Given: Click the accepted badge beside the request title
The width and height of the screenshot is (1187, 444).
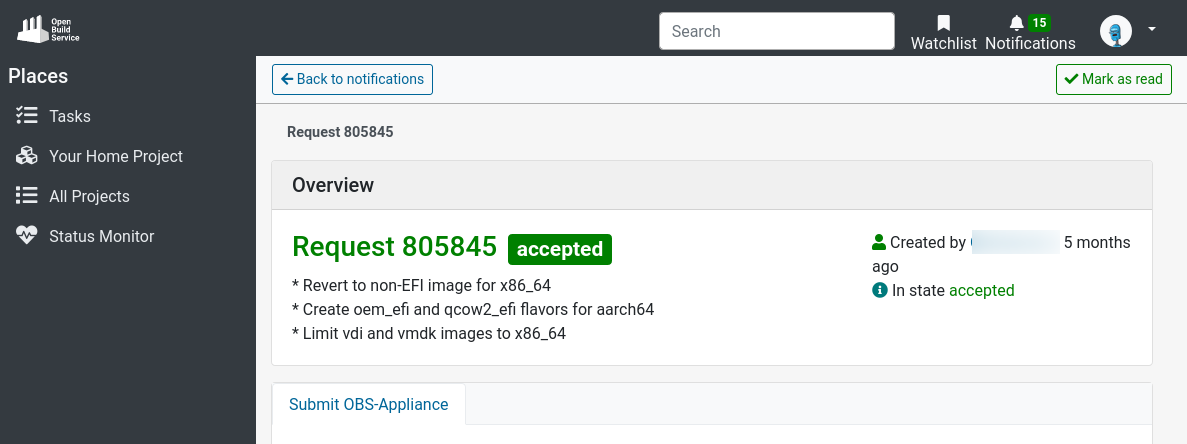Looking at the screenshot, I should [559, 249].
